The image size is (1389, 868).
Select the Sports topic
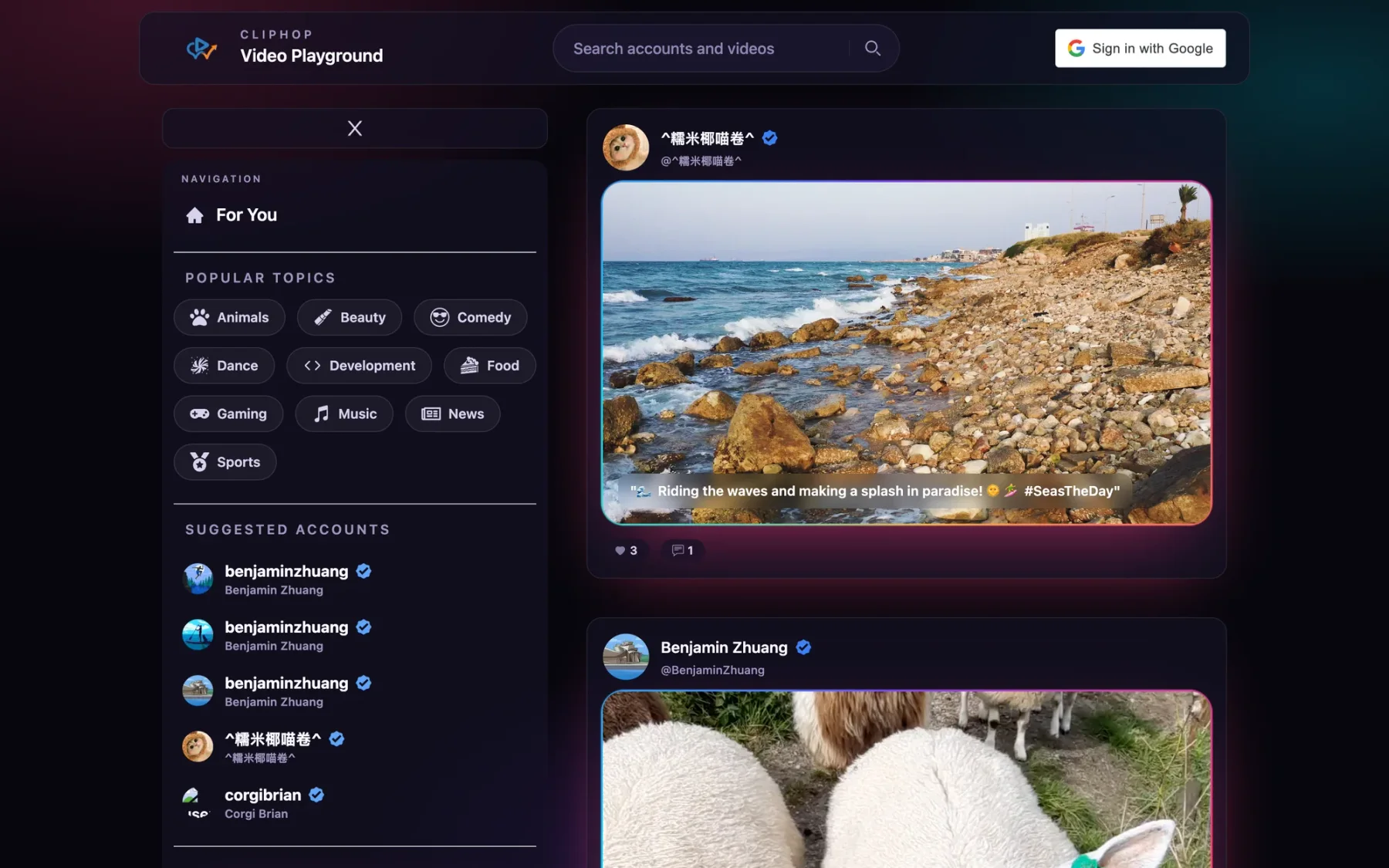point(225,462)
